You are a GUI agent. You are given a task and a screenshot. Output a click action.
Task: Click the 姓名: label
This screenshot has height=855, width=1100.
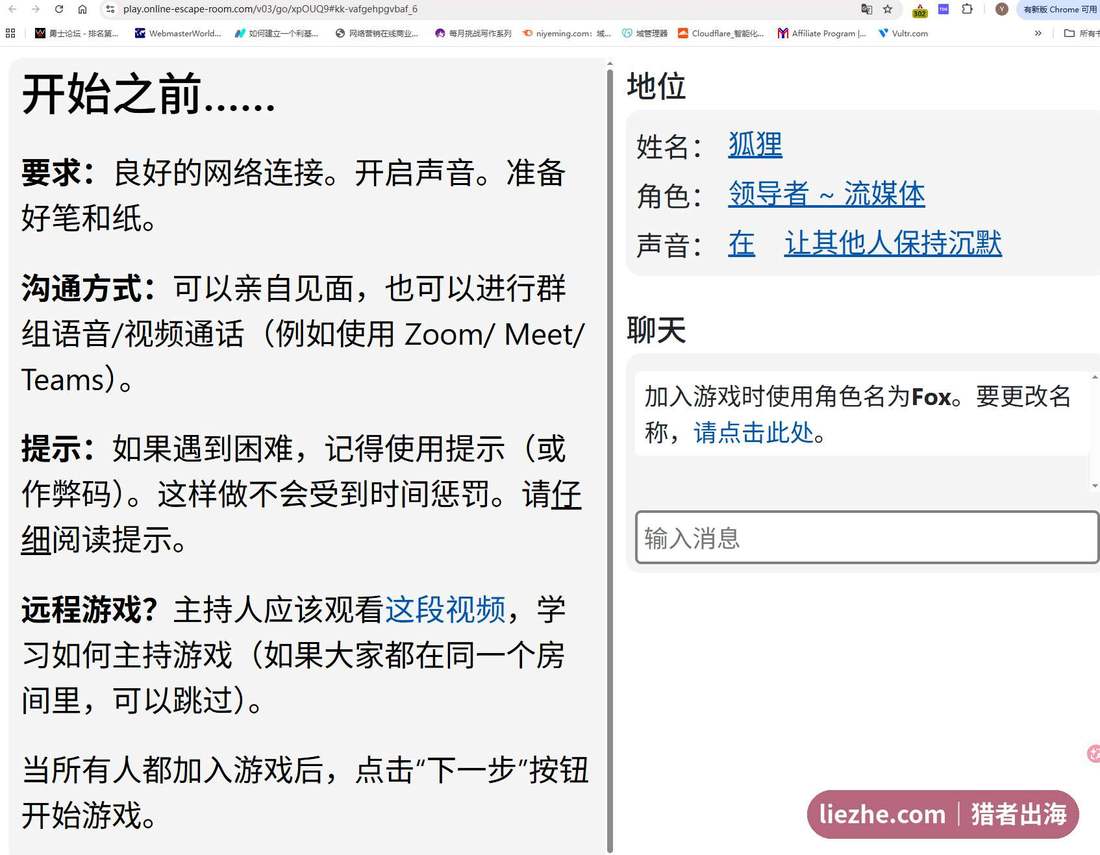(669, 147)
